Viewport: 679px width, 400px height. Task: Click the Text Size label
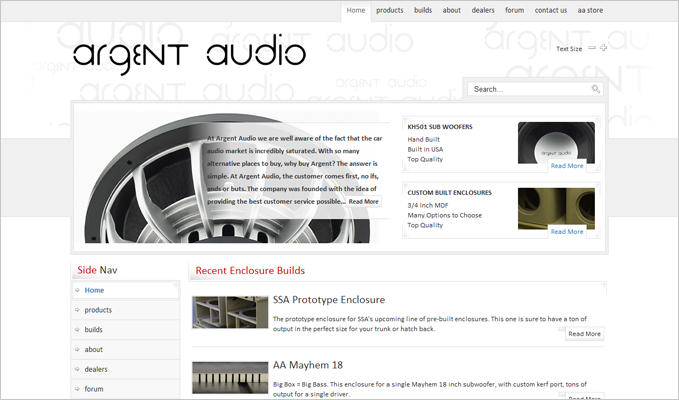click(569, 48)
